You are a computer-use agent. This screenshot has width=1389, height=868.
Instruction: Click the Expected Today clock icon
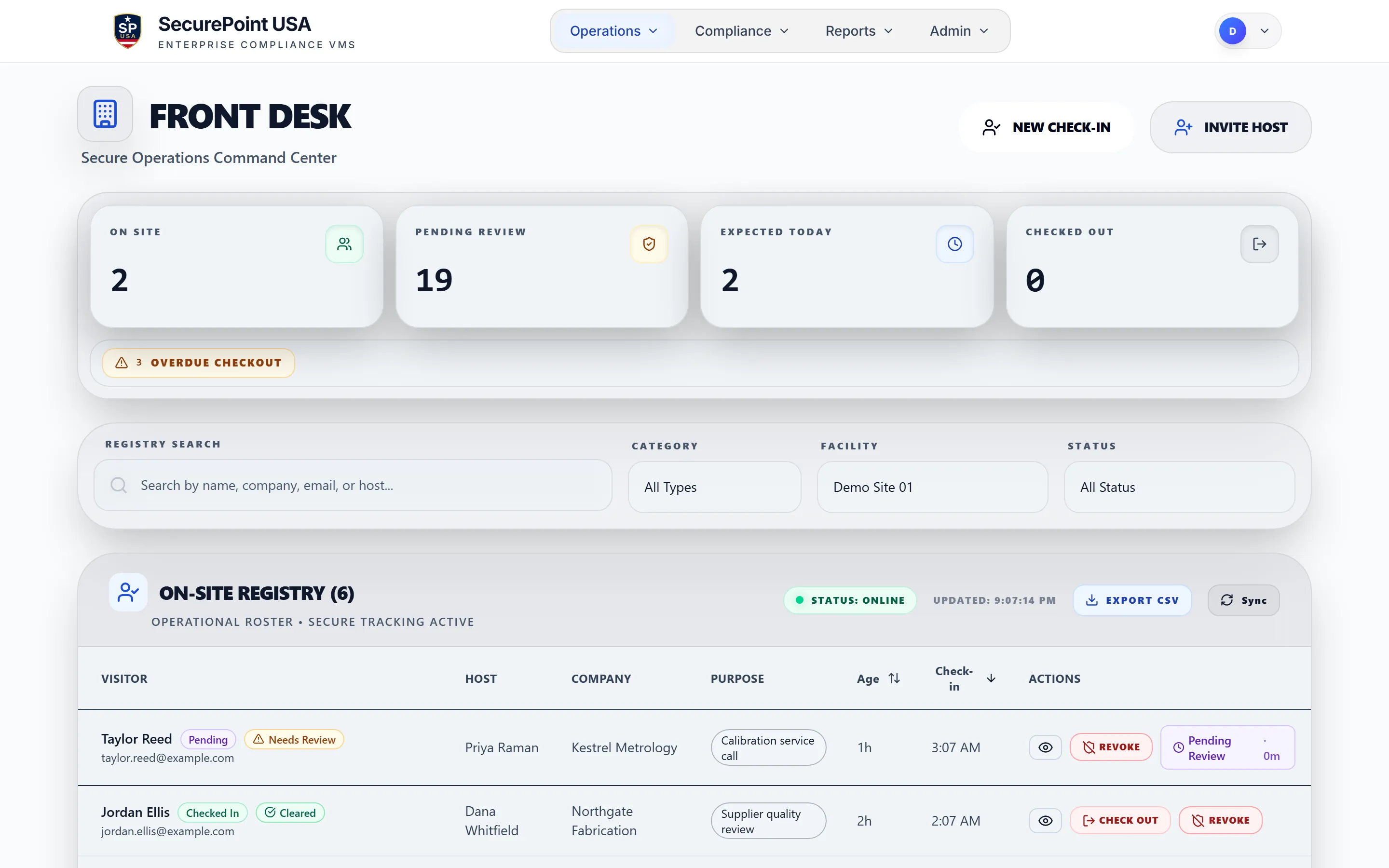[954, 244]
